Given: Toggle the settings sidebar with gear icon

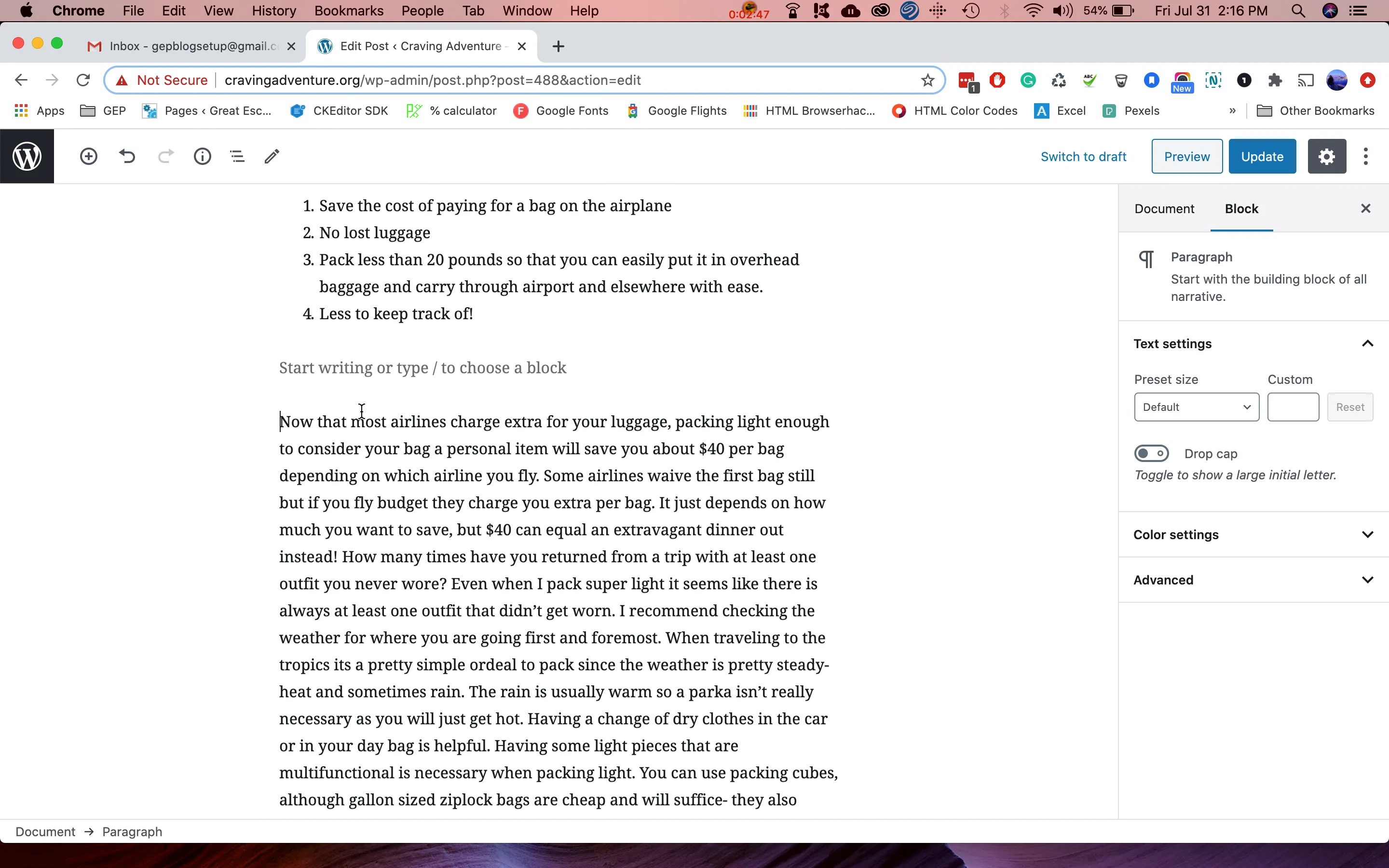Looking at the screenshot, I should [1326, 156].
